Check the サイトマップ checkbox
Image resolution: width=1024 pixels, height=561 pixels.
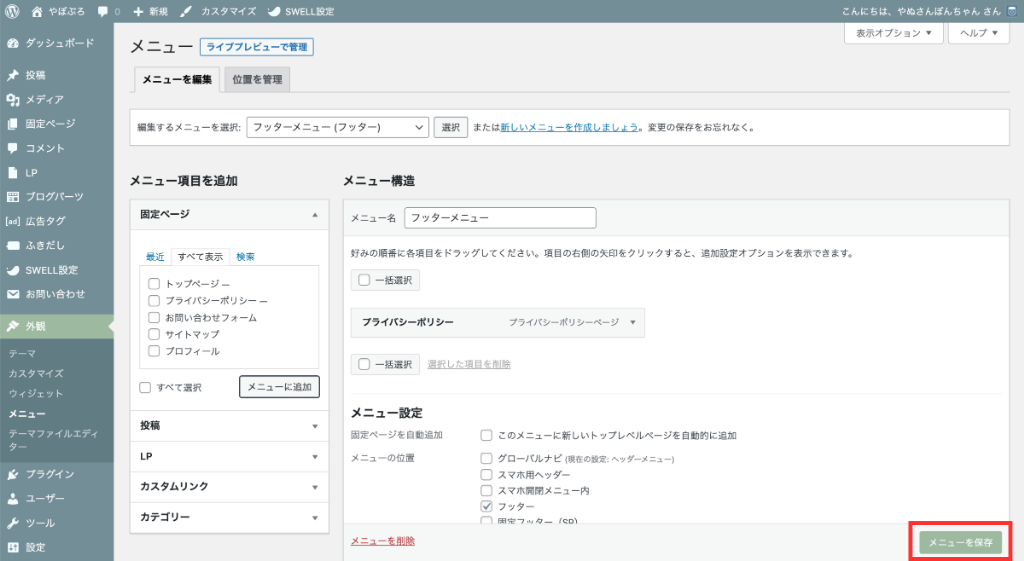154,334
